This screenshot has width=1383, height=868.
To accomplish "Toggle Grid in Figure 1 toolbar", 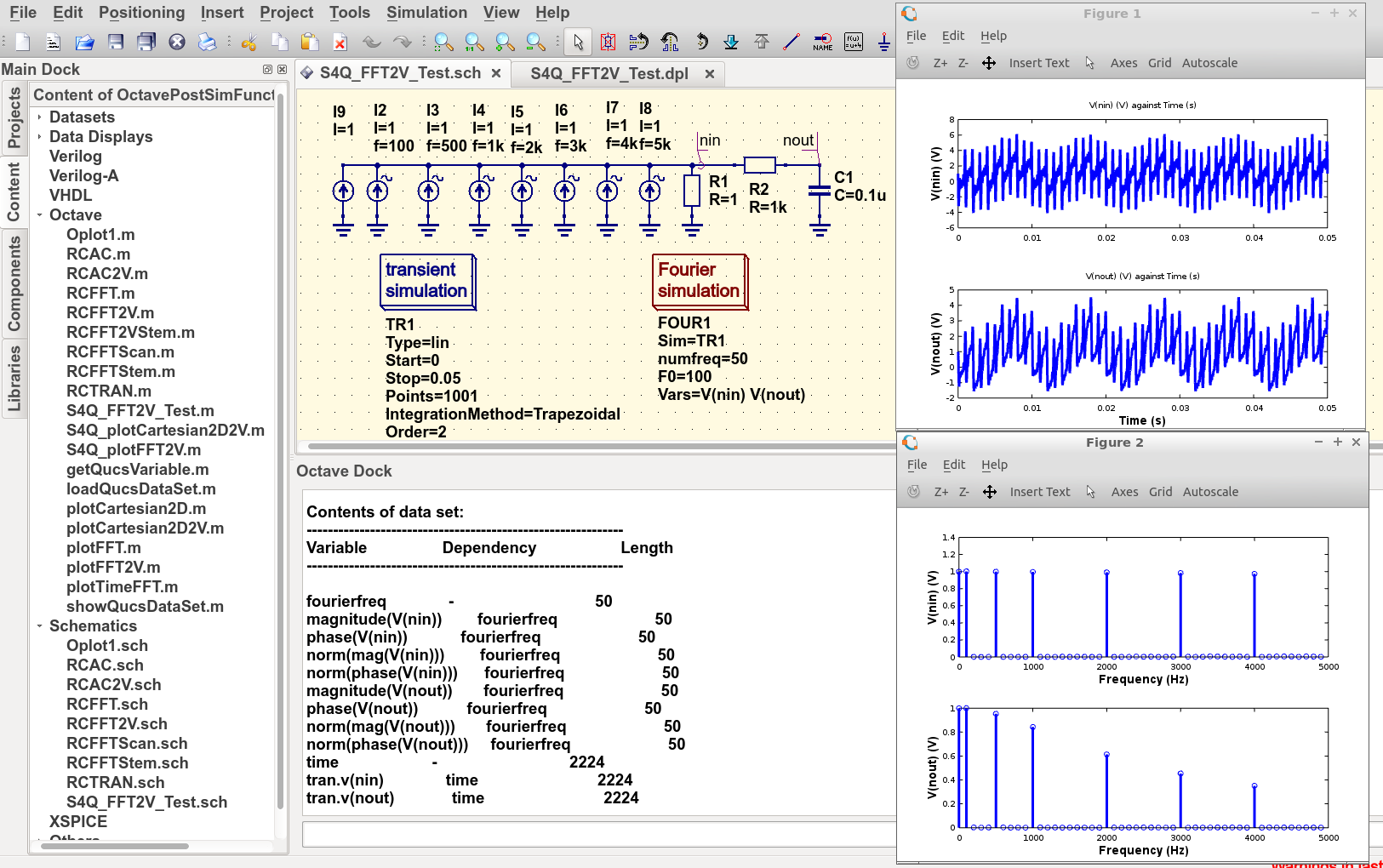I will 1159,63.
